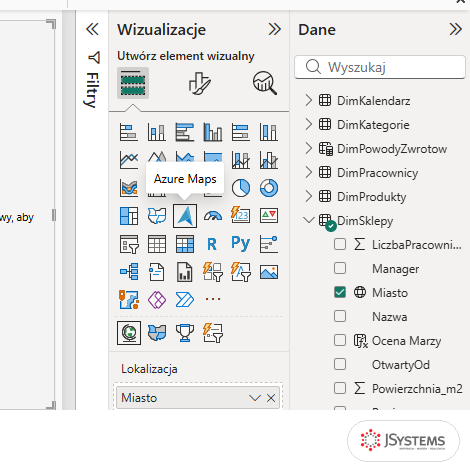Select the Python visual

coord(241,244)
